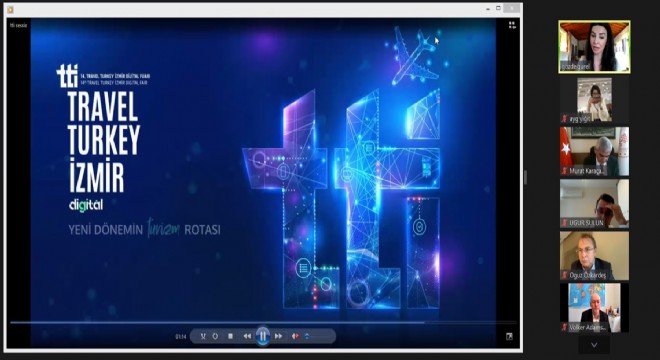Click the fast-forward next button
The width and height of the screenshot is (660, 360).
coord(278,336)
